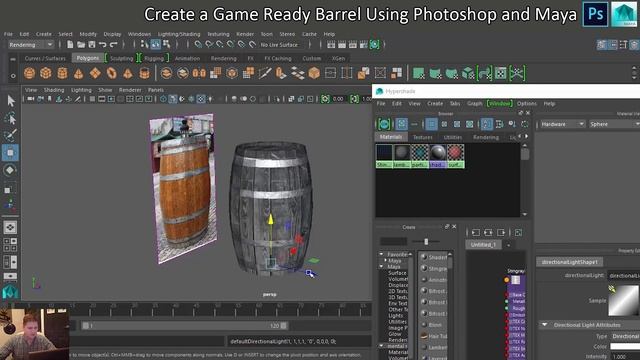640x360 pixels.
Task: Switch to the Curves / Surfaces shelf tab
Action: 45,58
